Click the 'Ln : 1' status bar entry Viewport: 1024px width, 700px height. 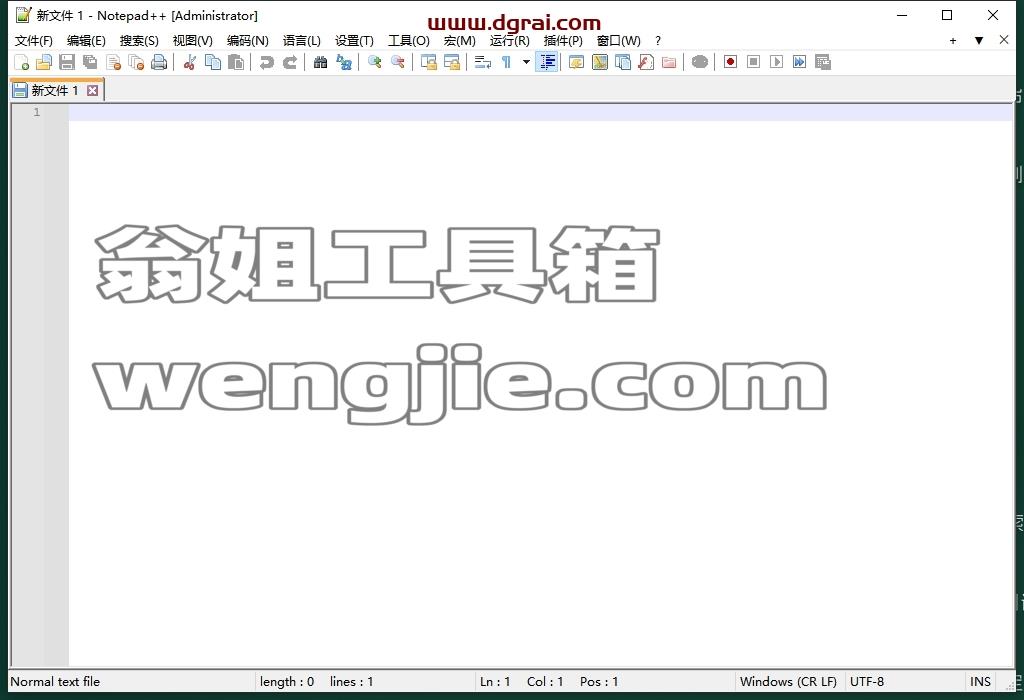click(495, 681)
